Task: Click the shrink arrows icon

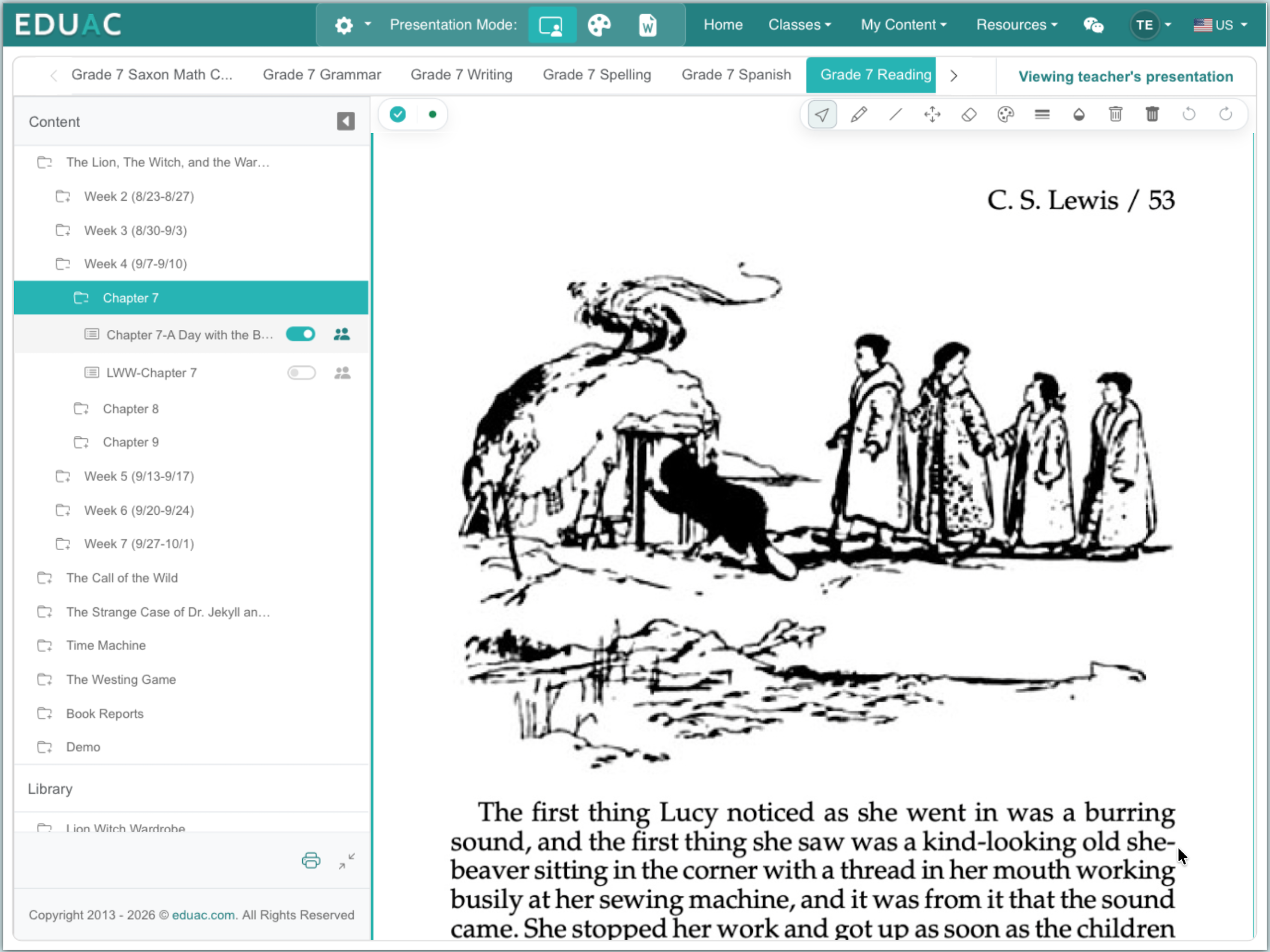Action: (347, 860)
